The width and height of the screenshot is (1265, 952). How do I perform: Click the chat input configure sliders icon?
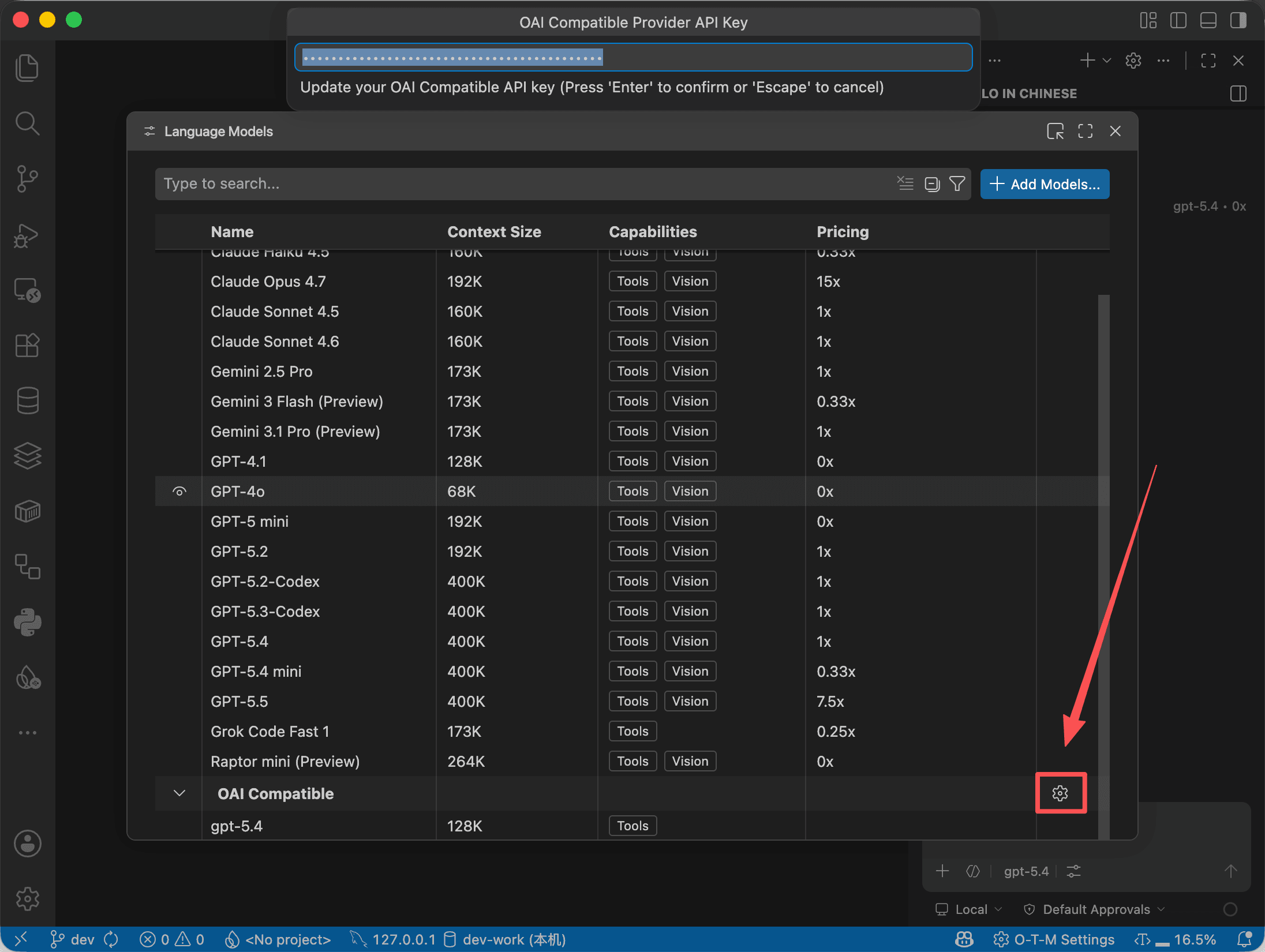[1073, 871]
